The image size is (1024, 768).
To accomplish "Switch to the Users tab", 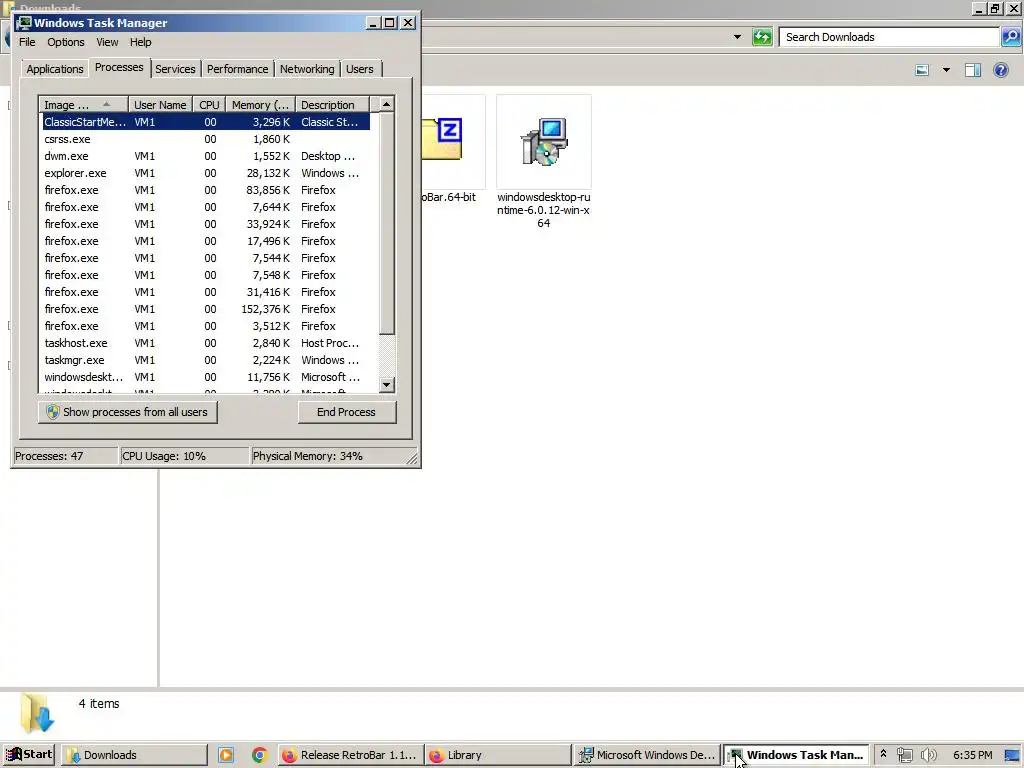I will click(360, 69).
